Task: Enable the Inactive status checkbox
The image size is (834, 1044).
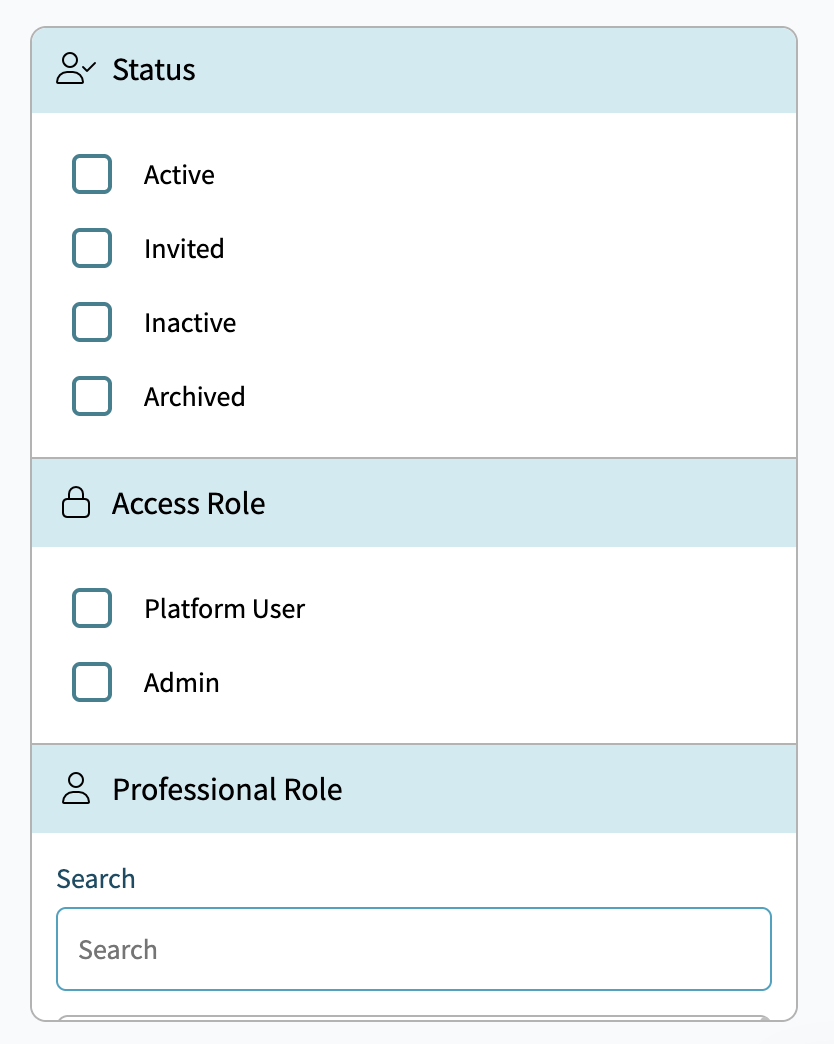Action: (x=92, y=322)
